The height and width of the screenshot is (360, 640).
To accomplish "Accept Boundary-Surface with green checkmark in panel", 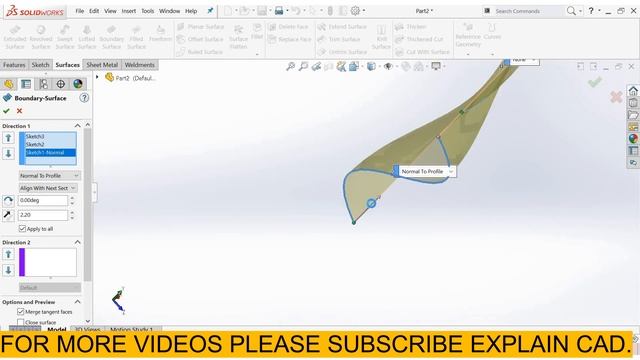I will (x=6, y=111).
